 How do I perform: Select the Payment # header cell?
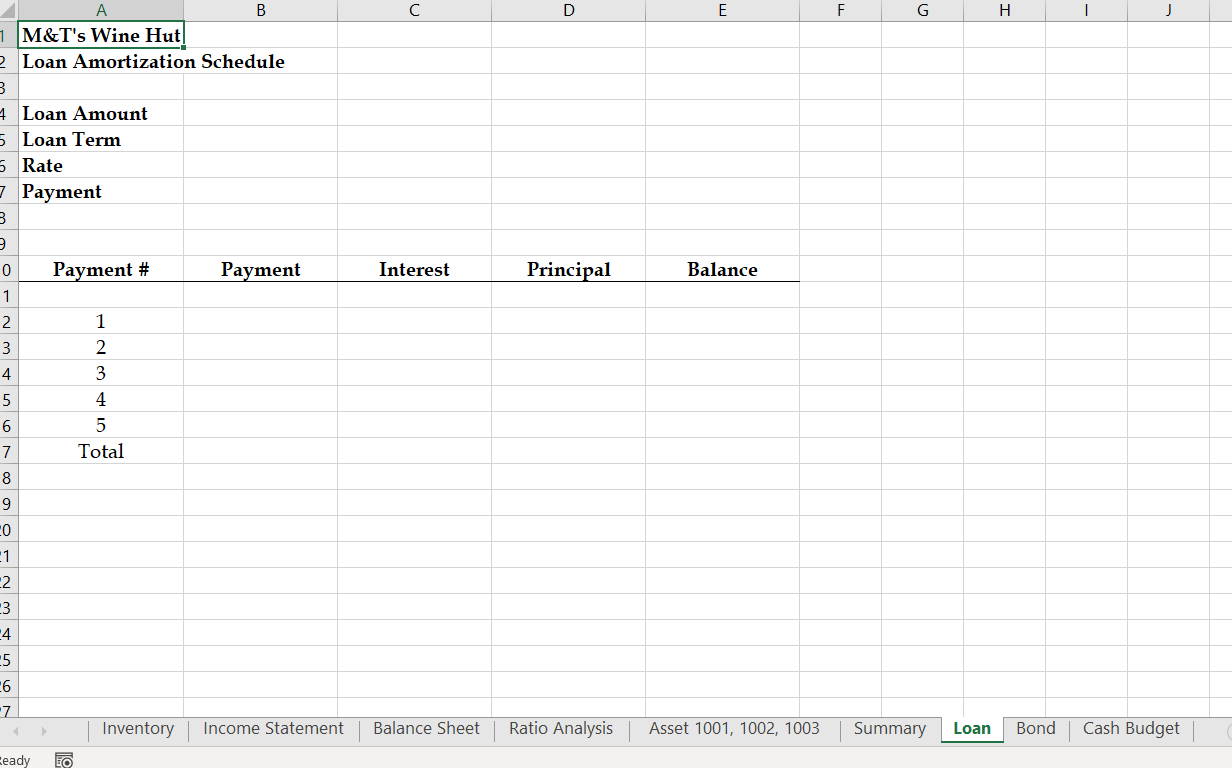click(x=101, y=269)
